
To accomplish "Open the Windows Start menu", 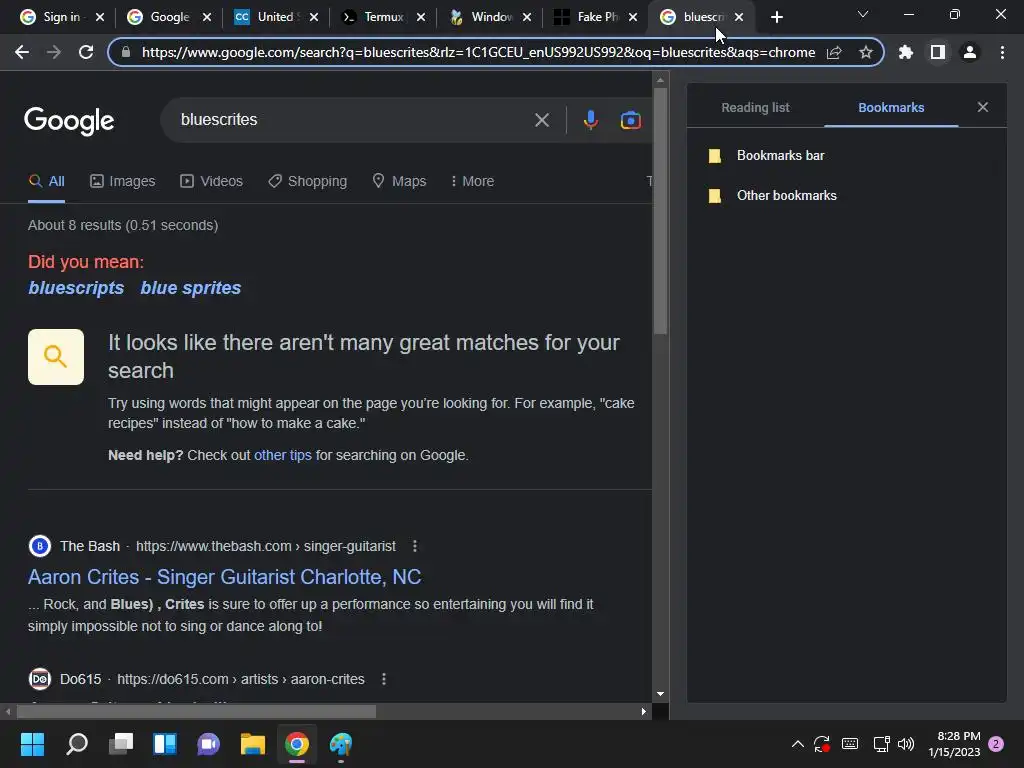I will pyautogui.click(x=32, y=744).
